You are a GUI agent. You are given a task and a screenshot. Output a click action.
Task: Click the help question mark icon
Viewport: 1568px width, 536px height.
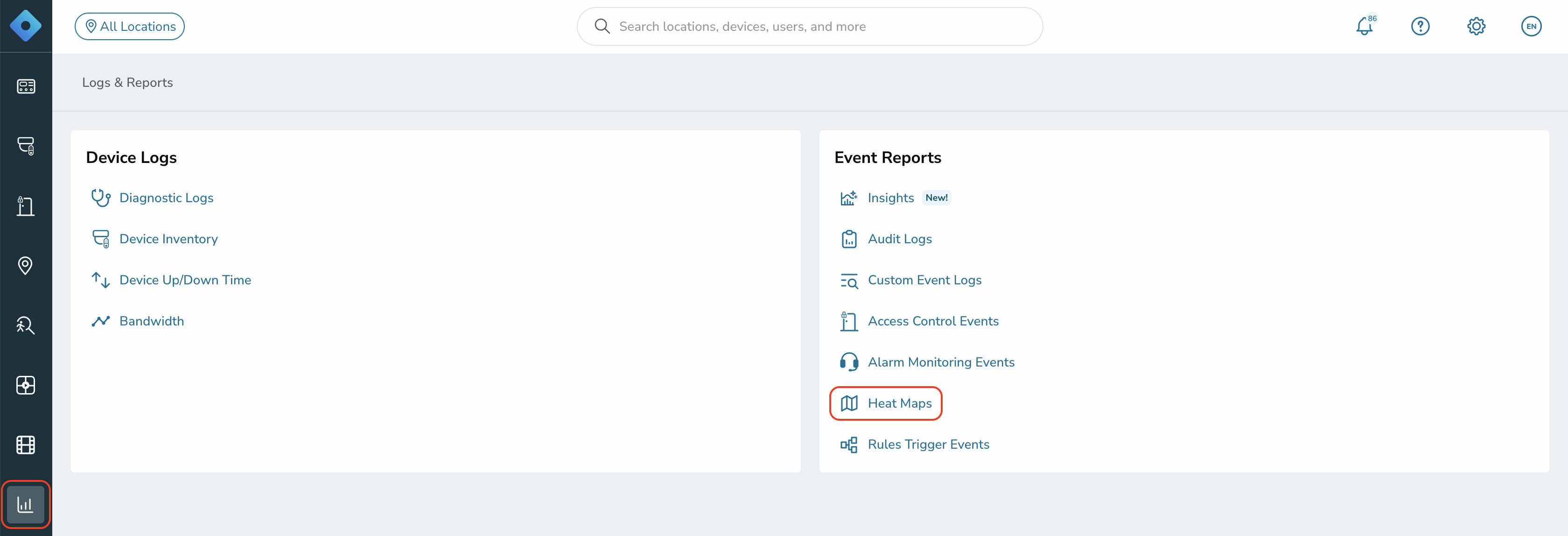(1420, 26)
